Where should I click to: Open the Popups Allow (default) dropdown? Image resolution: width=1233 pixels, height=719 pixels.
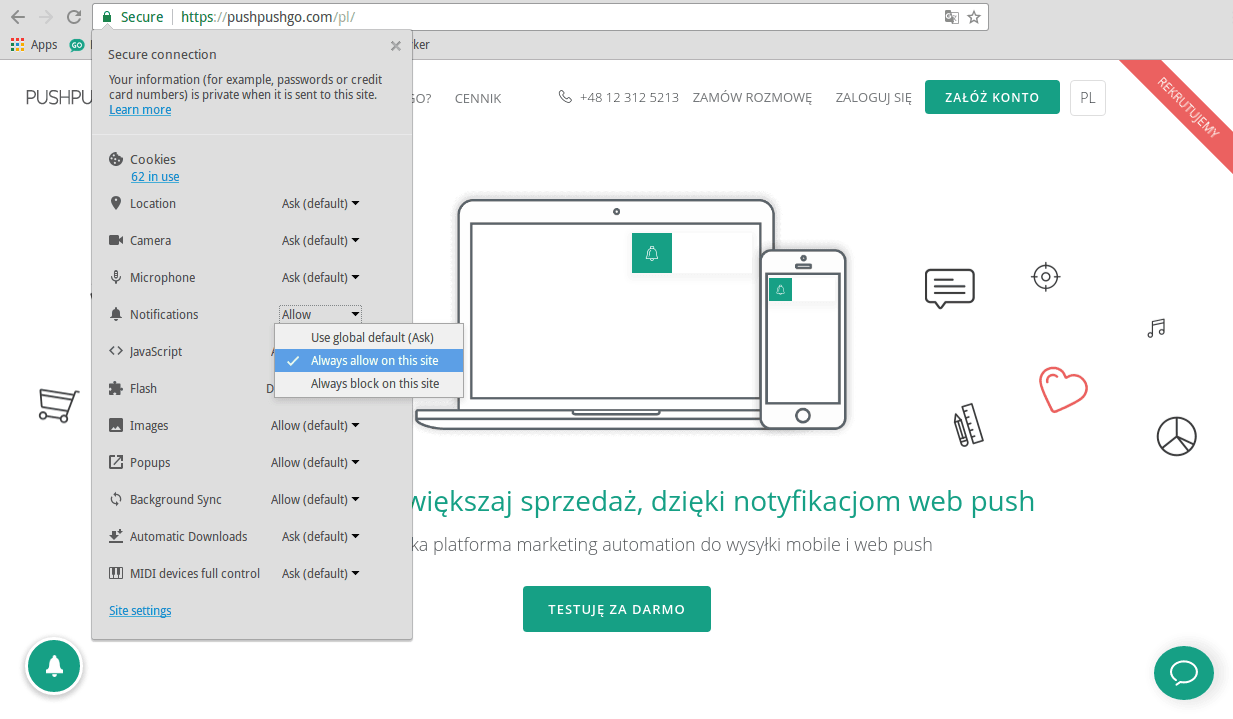pos(315,462)
